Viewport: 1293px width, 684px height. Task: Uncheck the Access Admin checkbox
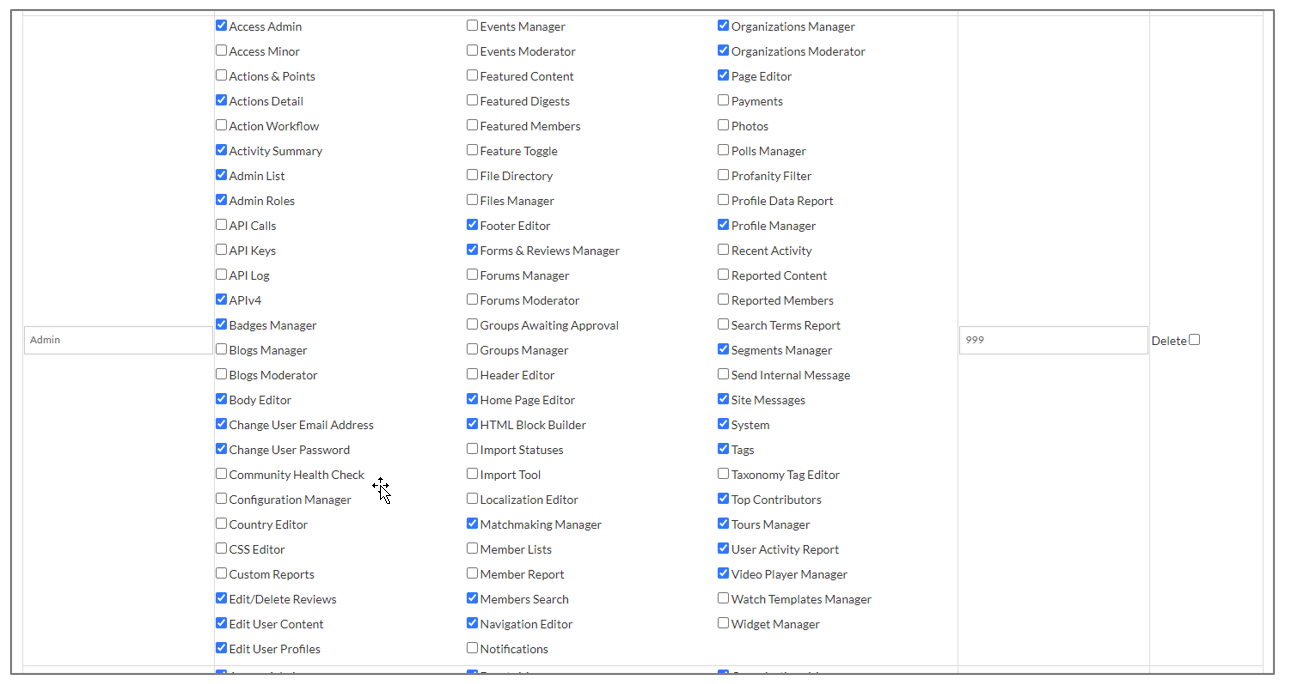click(x=221, y=26)
